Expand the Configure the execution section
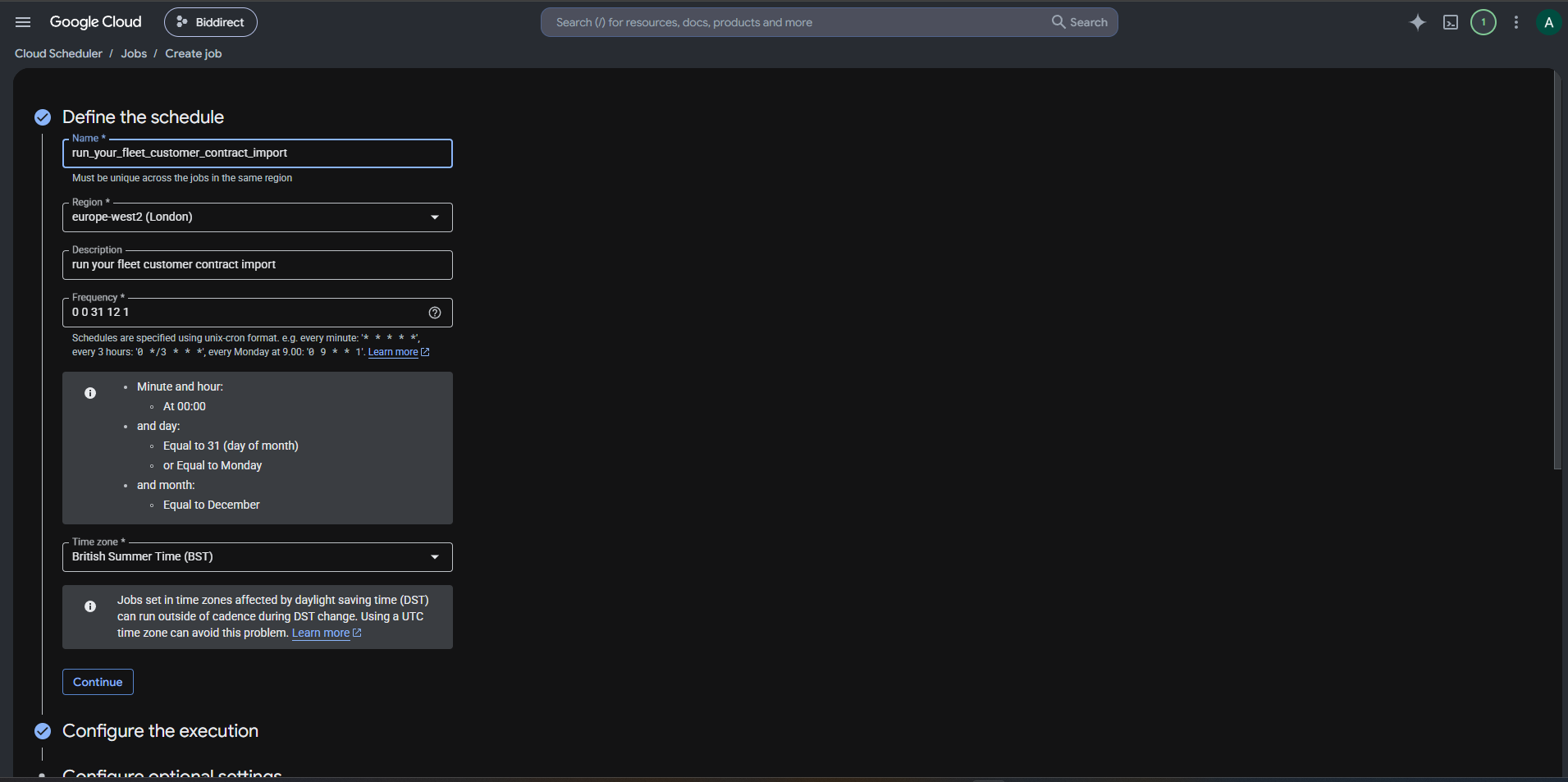1568x782 pixels. point(160,731)
